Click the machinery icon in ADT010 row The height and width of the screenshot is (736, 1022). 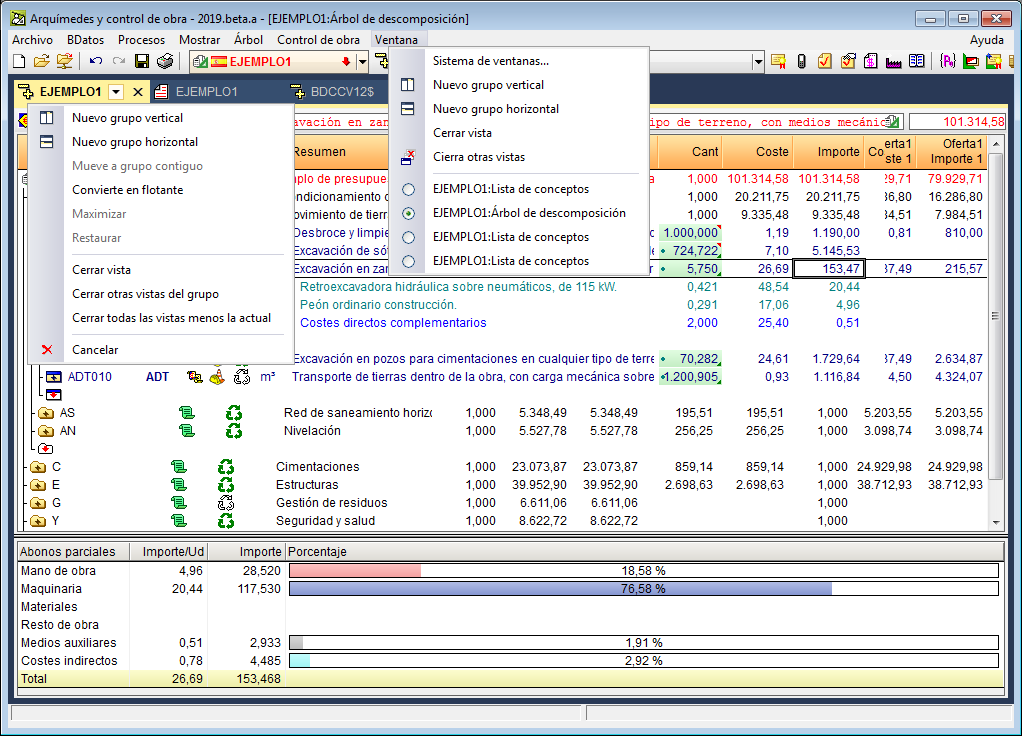(194, 377)
